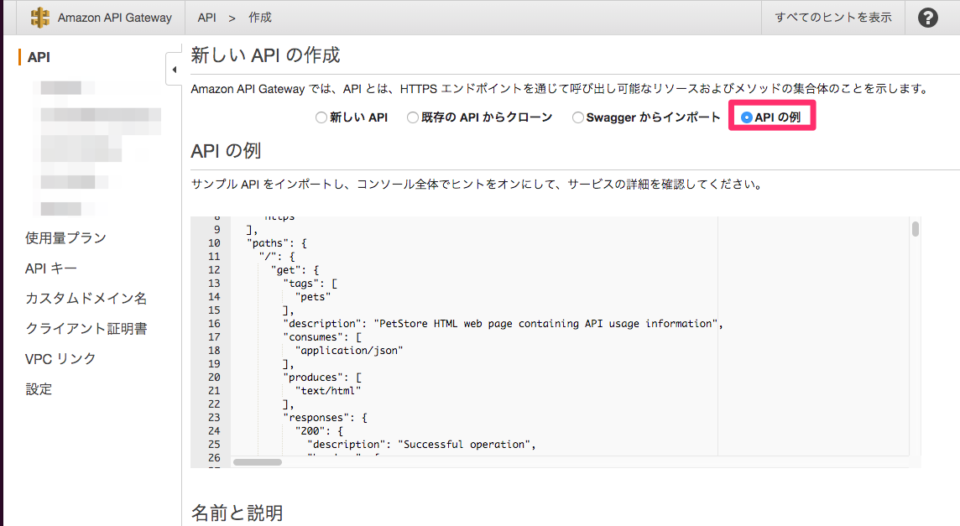
Task: Click the API breadcrumb link
Action: (207, 18)
